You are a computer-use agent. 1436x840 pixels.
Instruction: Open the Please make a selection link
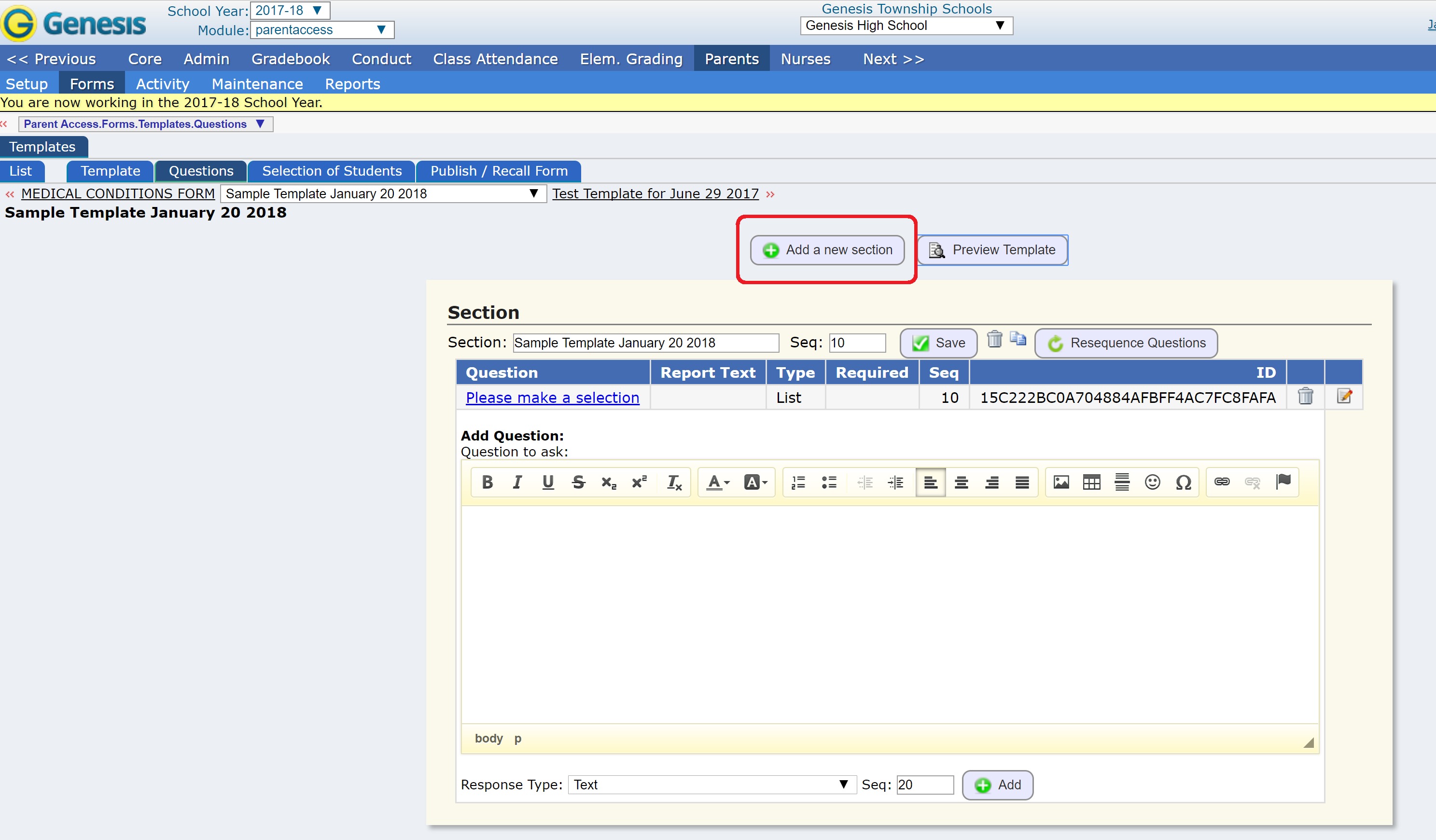tap(552, 398)
